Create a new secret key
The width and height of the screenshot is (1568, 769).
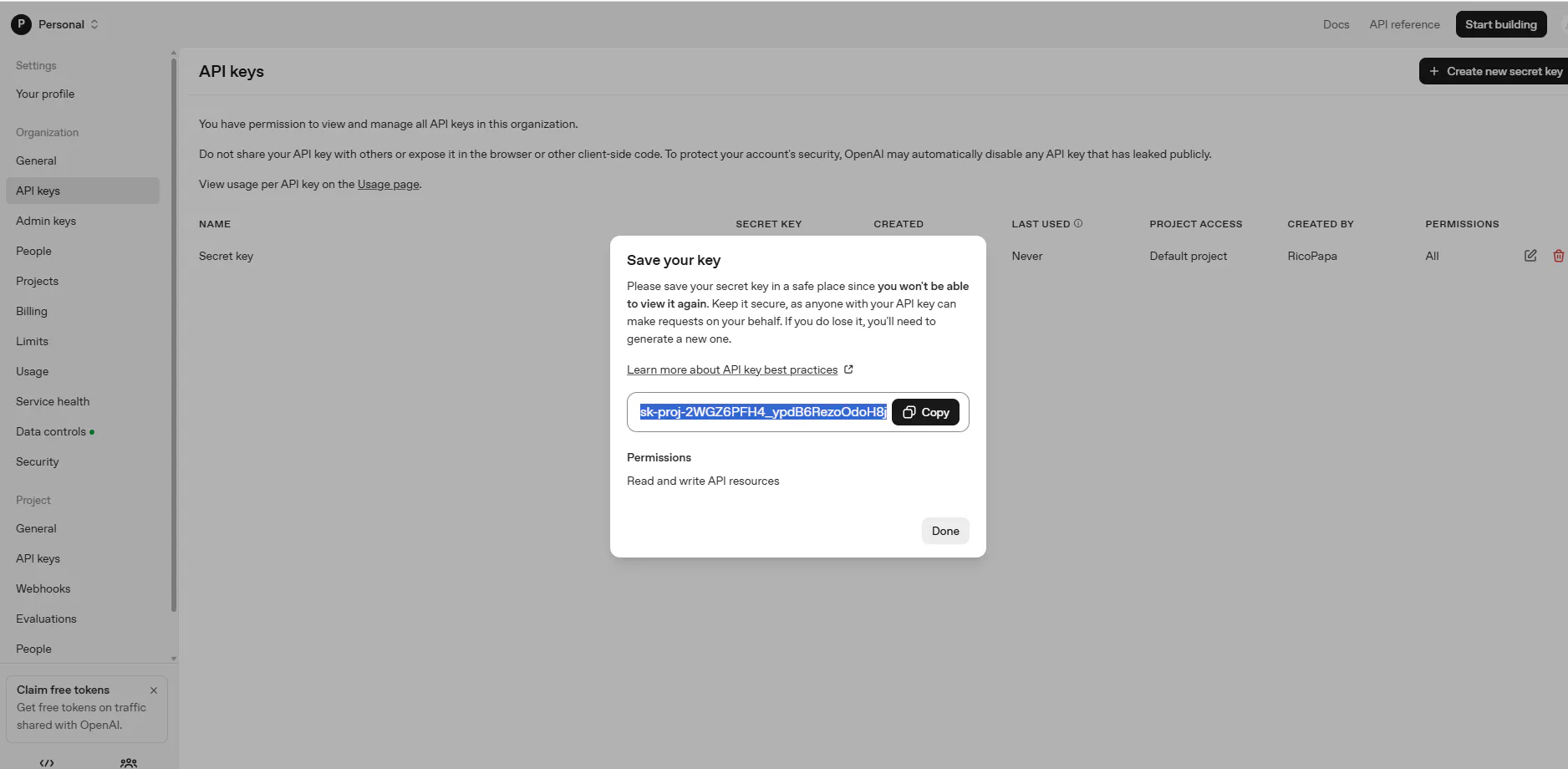point(1494,71)
